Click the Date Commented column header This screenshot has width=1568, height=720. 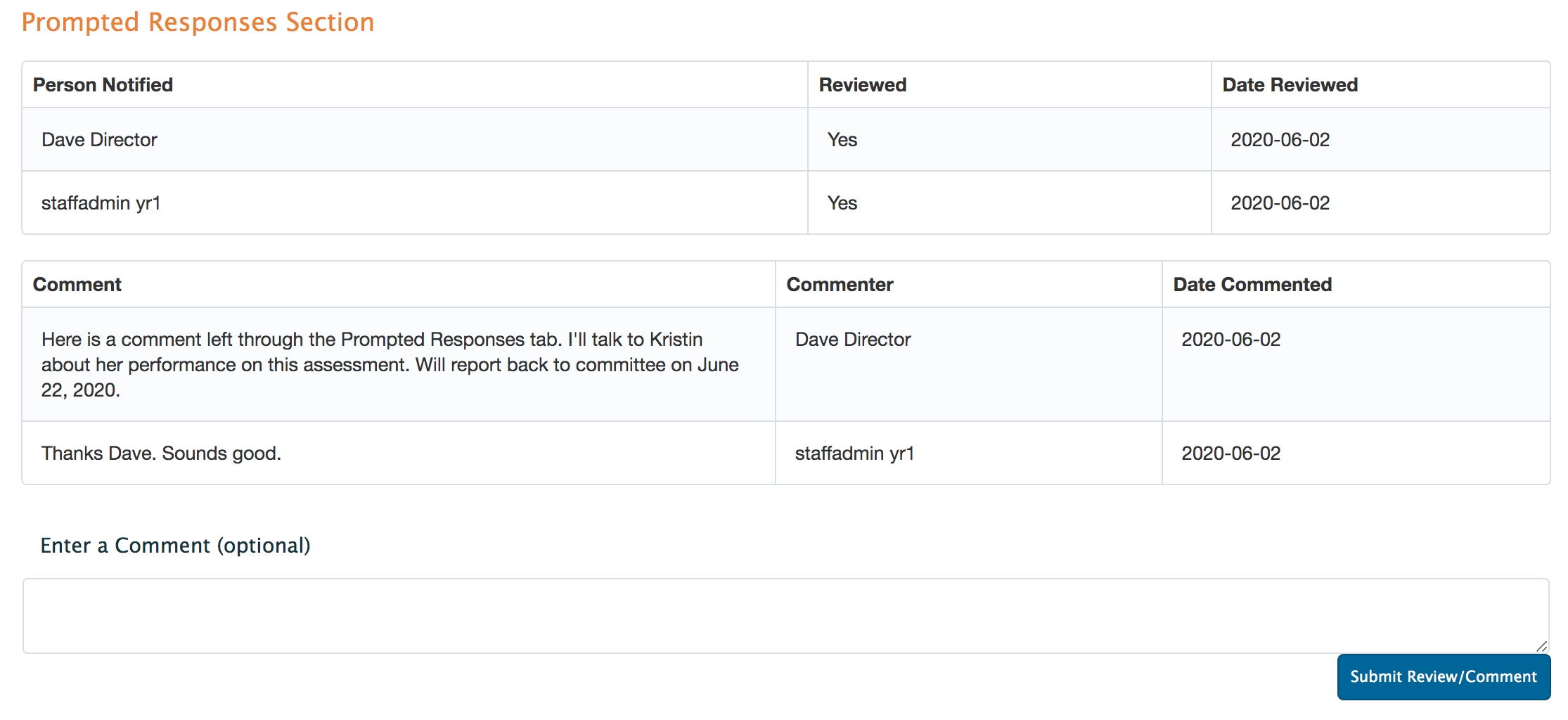point(1252,285)
